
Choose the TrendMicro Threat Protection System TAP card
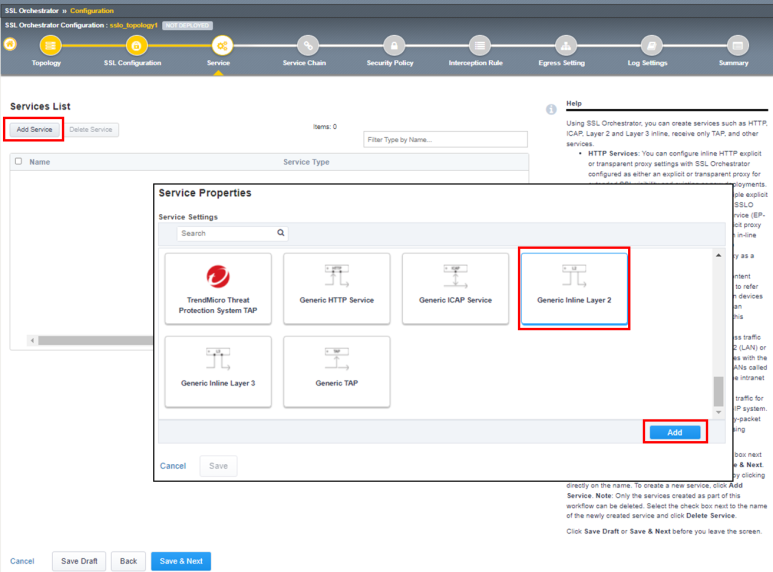(218, 289)
